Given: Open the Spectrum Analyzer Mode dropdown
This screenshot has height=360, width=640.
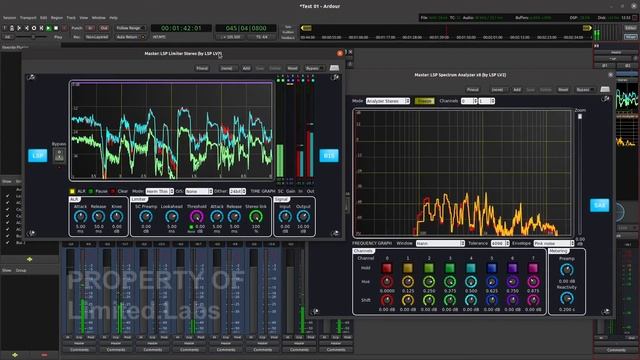Looking at the screenshot, I should click(x=388, y=101).
